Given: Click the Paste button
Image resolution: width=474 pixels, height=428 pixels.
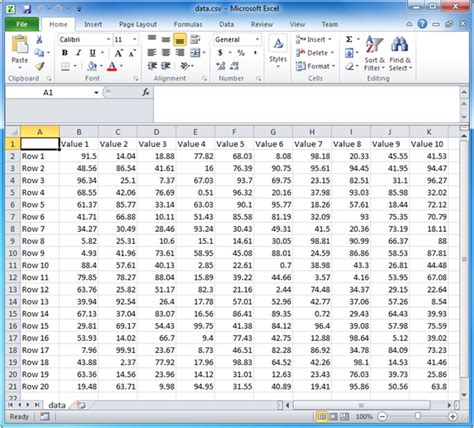Looking at the screenshot, I should tap(20, 52).
